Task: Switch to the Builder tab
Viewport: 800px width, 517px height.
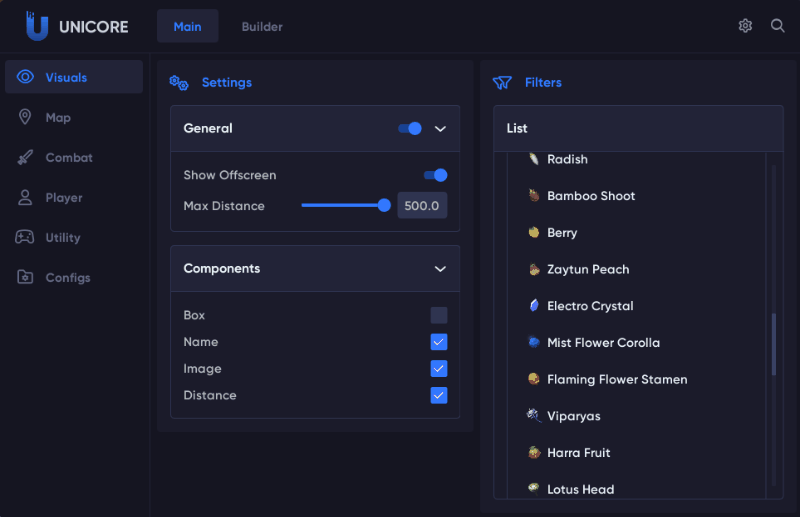Action: [x=262, y=27]
